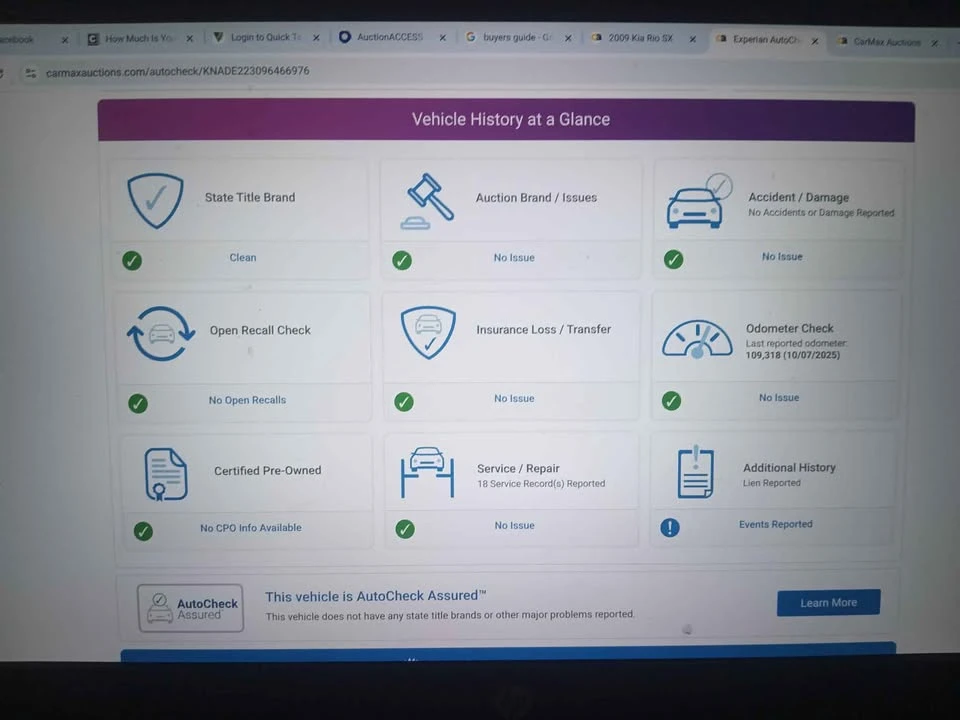Click green checkmark beside Clean status
The image size is (960, 720).
click(x=132, y=260)
